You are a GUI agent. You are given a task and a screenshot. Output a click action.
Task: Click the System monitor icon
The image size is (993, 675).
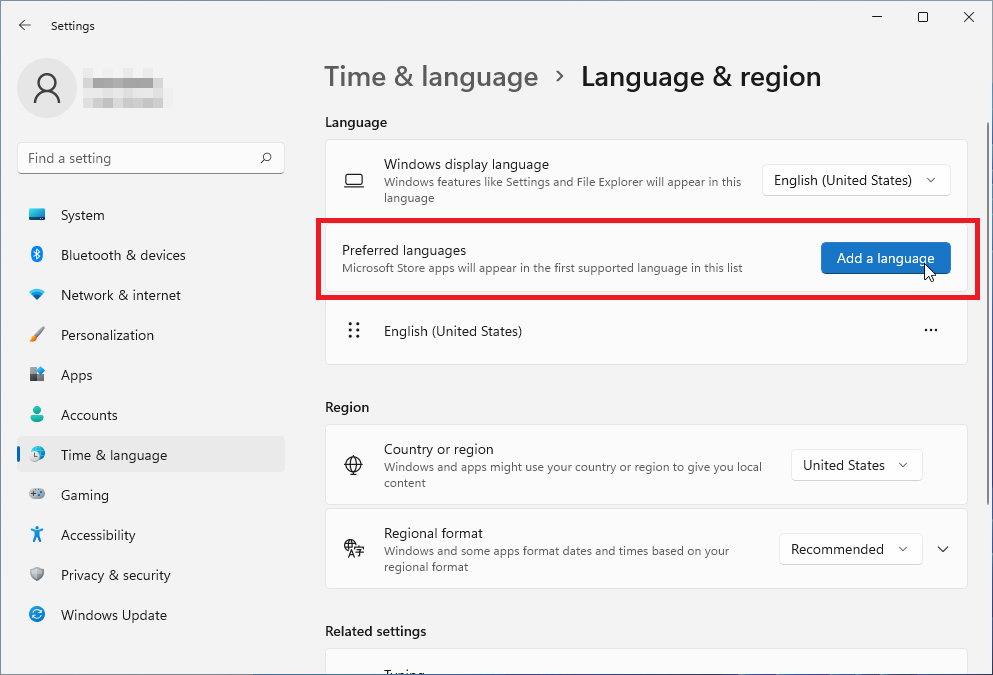[x=37, y=215]
